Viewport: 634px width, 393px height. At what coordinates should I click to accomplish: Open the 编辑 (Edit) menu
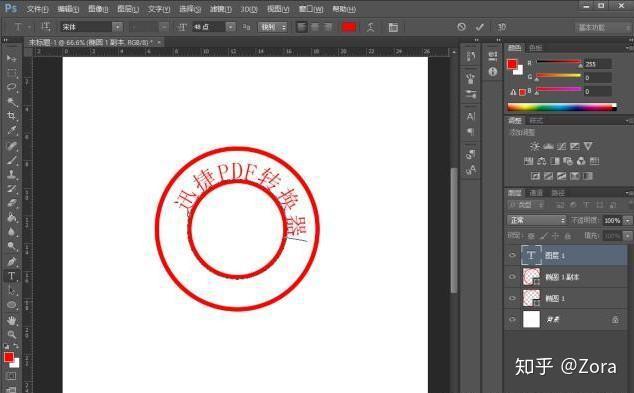tap(68, 9)
